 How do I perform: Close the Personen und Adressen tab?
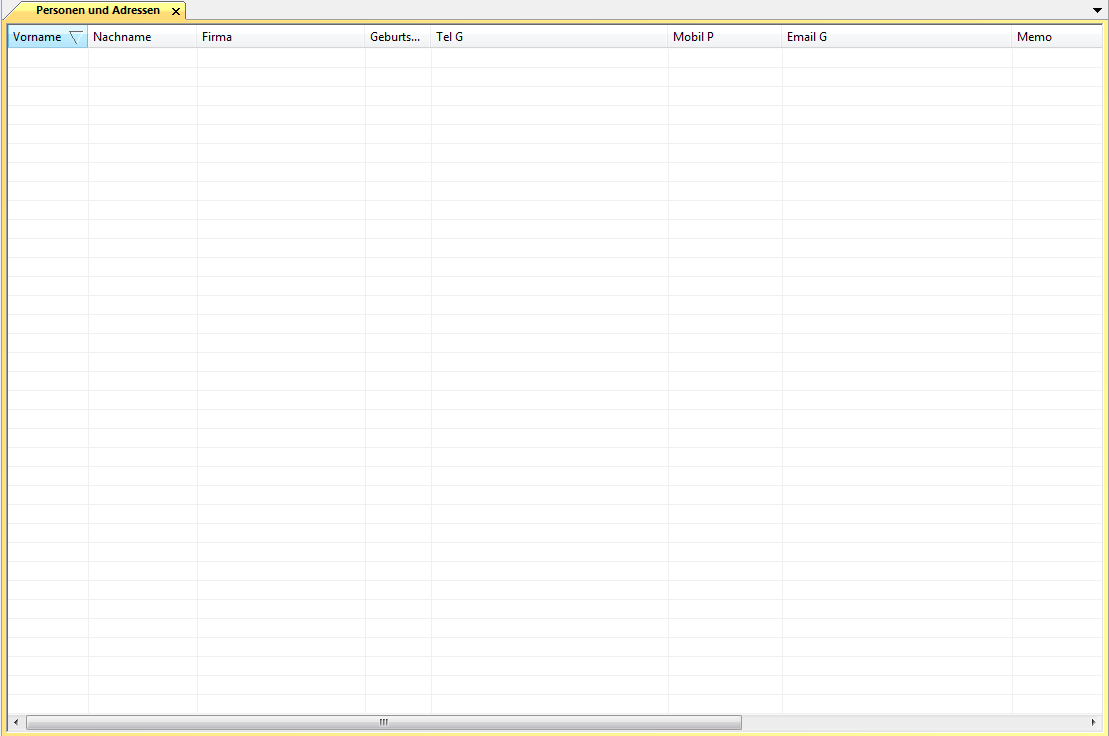coord(176,11)
